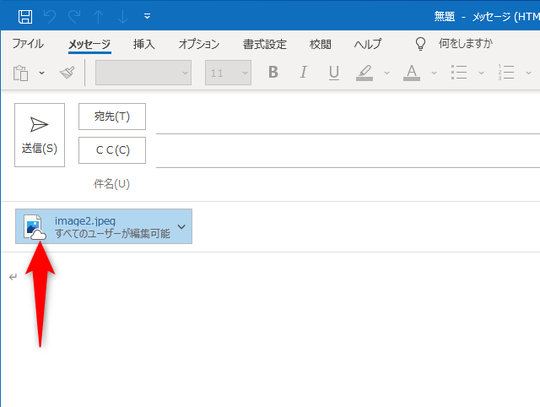540x407 pixels.
Task: Select the メッセージ ribbon tab
Action: [x=90, y=44]
